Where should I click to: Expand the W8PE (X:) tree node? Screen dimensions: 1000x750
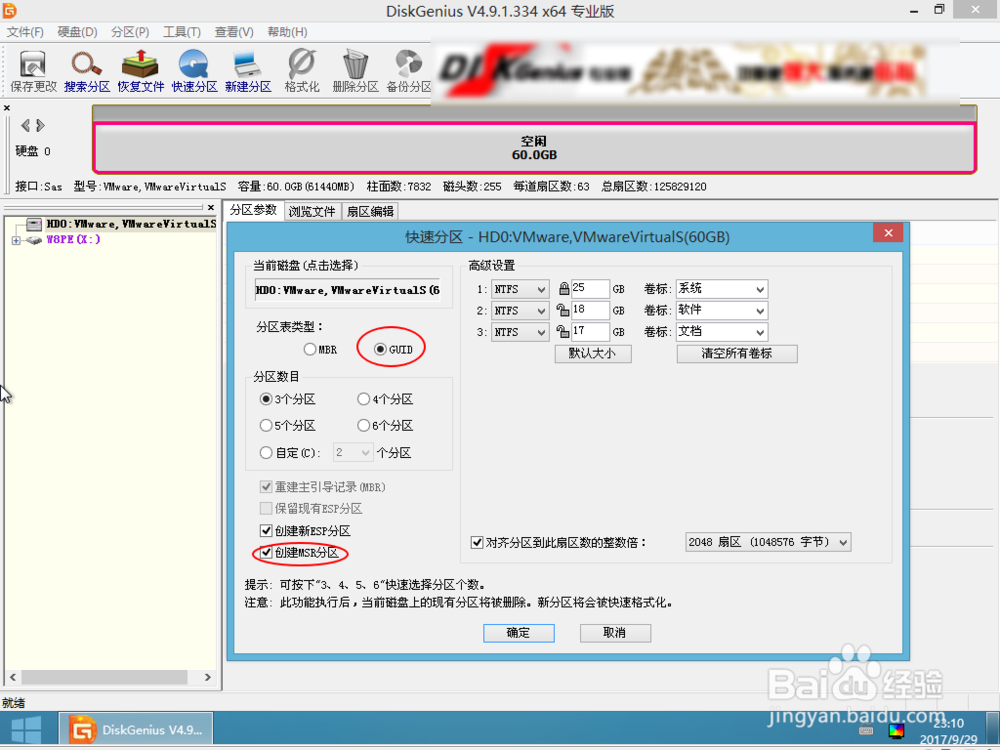coord(16,240)
